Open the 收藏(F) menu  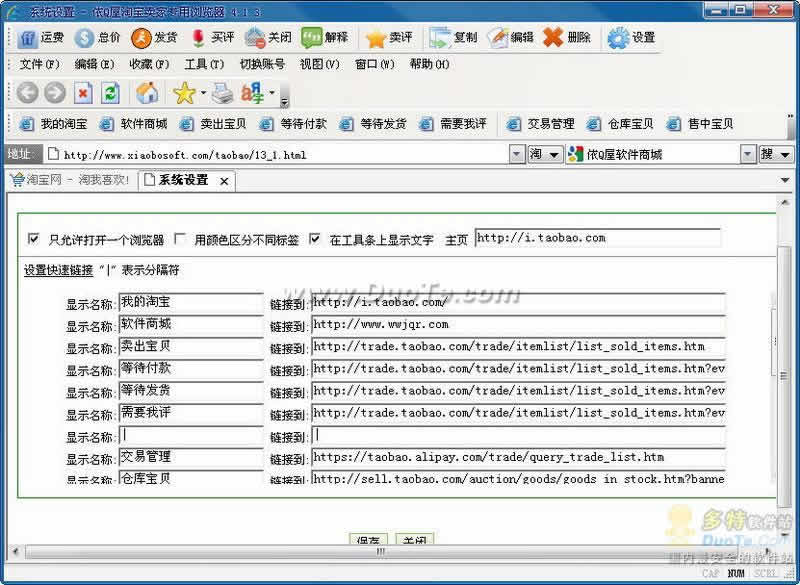[x=149, y=64]
